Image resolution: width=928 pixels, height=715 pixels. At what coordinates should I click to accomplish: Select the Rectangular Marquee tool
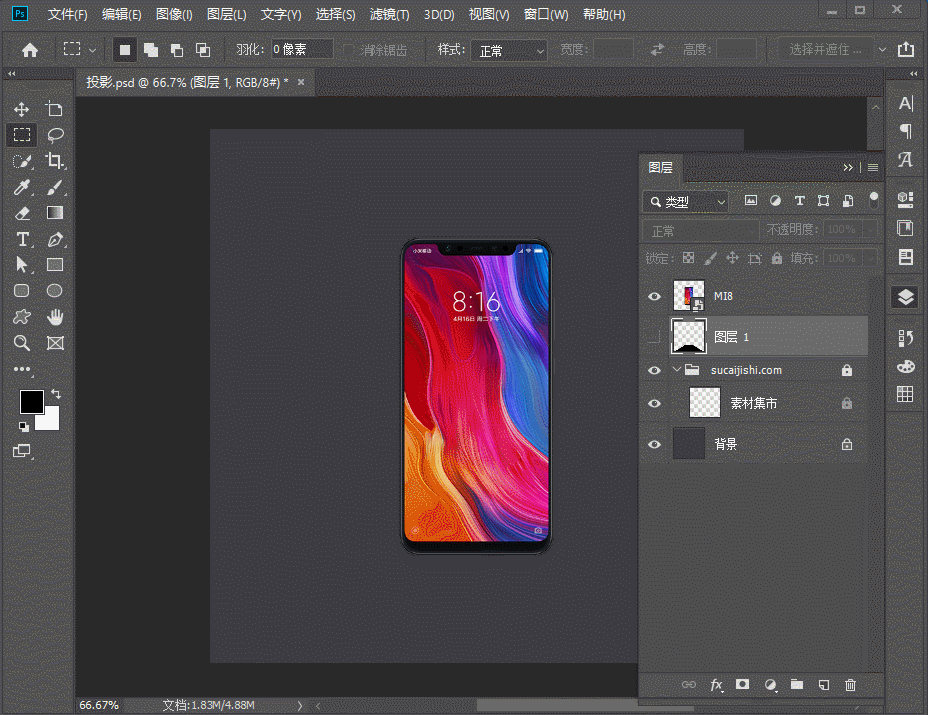(x=22, y=135)
